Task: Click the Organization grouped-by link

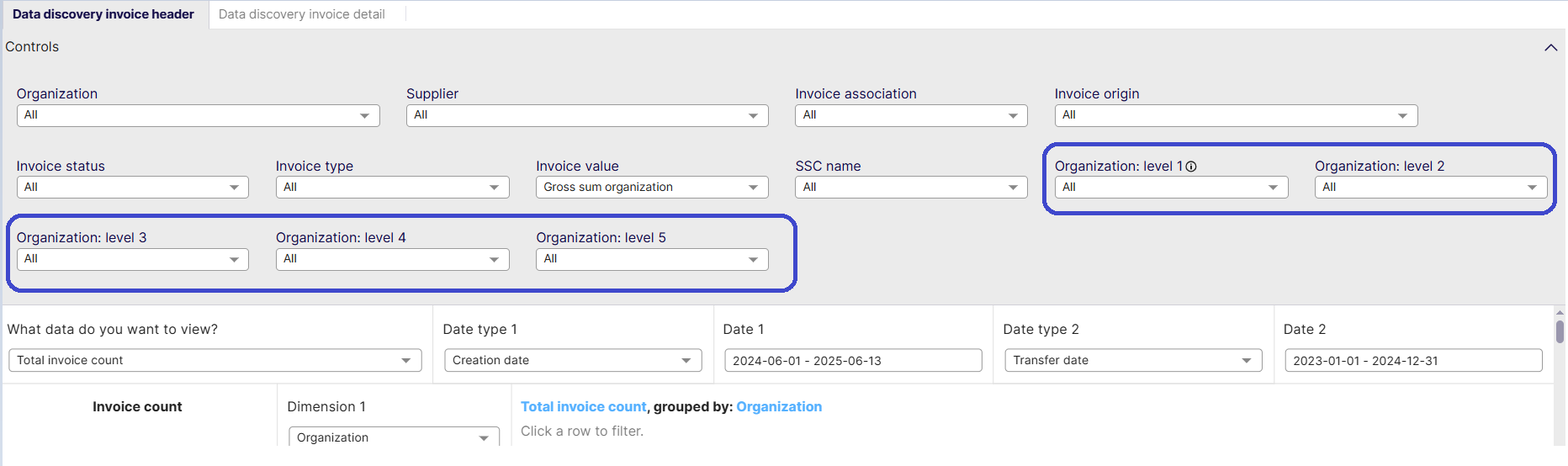Action: 779,407
